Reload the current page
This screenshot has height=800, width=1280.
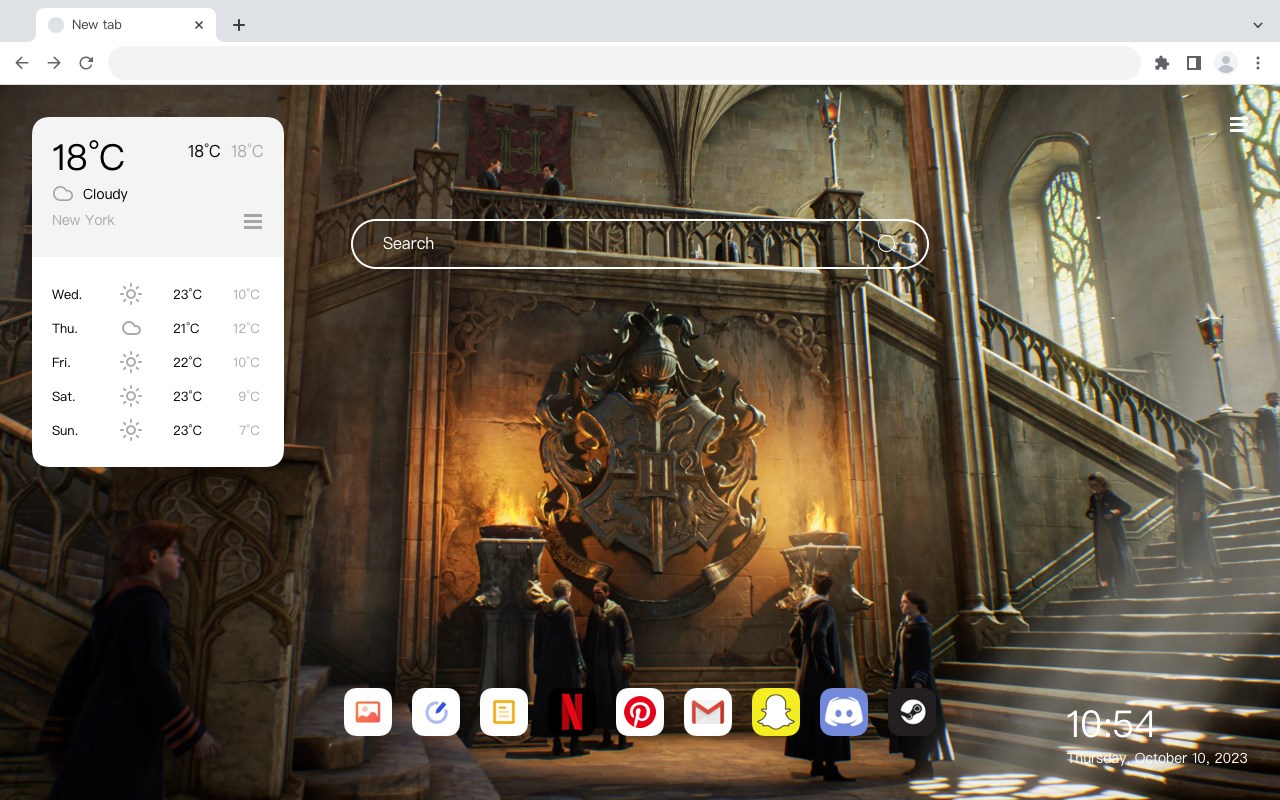click(86, 63)
